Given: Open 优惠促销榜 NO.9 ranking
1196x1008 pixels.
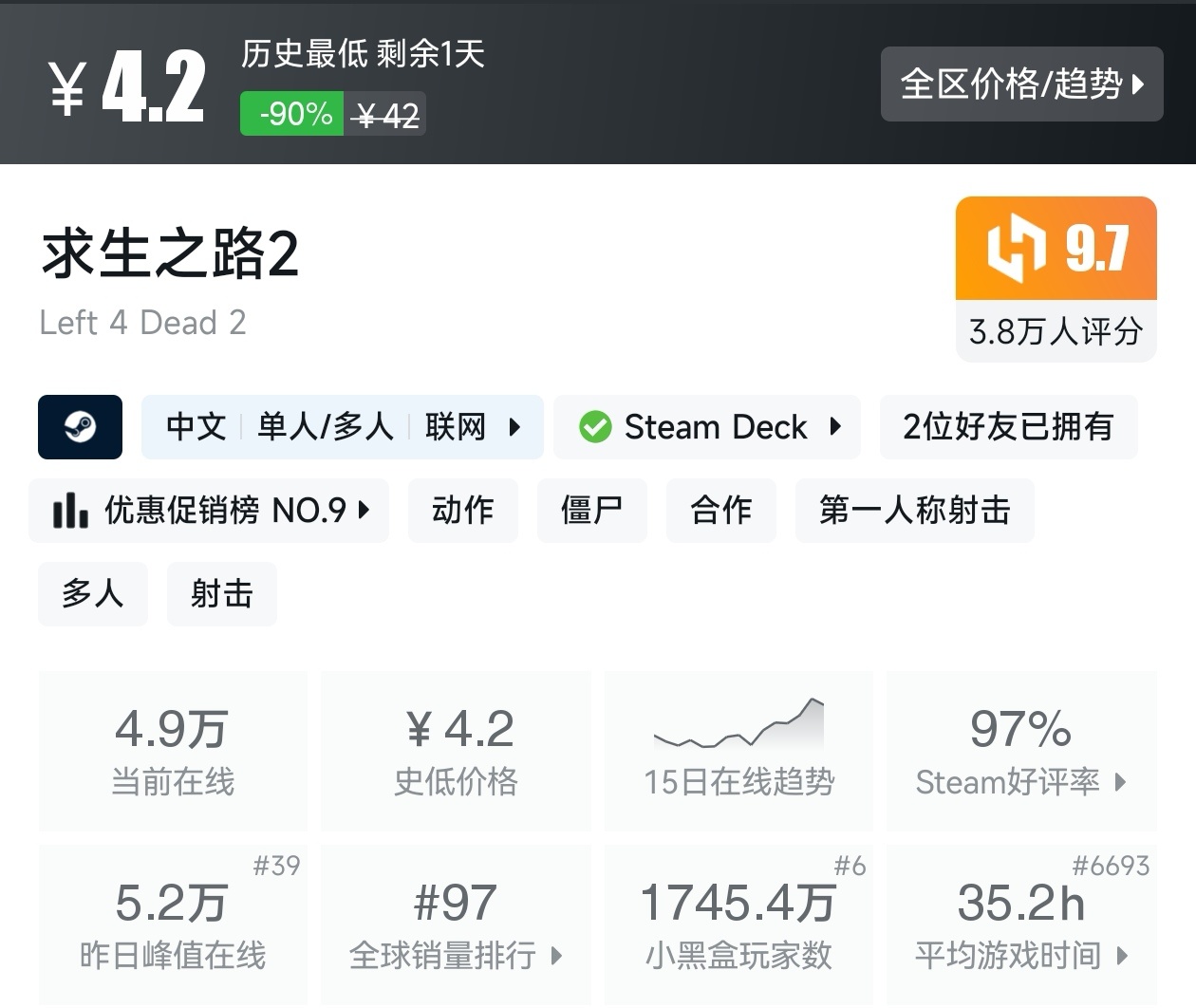Looking at the screenshot, I should pyautogui.click(x=209, y=511).
